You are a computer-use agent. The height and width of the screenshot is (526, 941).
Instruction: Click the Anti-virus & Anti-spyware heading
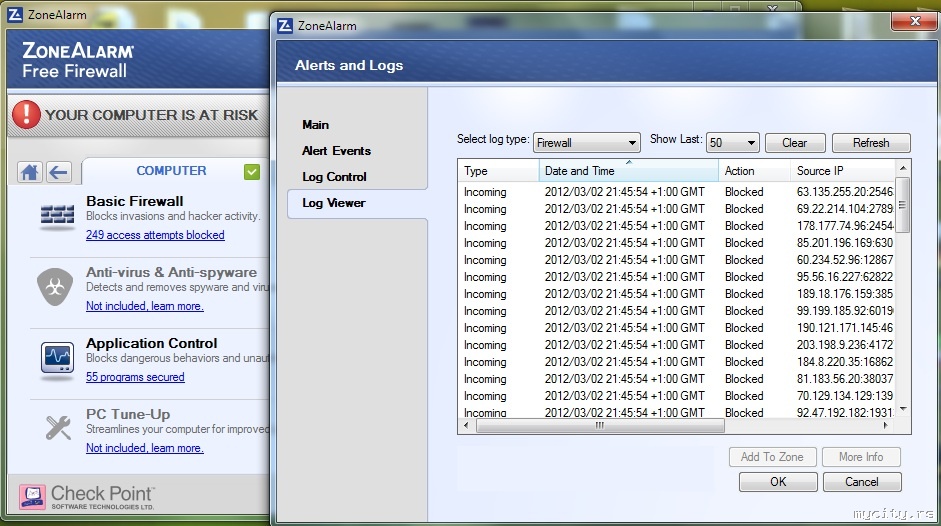click(172, 273)
